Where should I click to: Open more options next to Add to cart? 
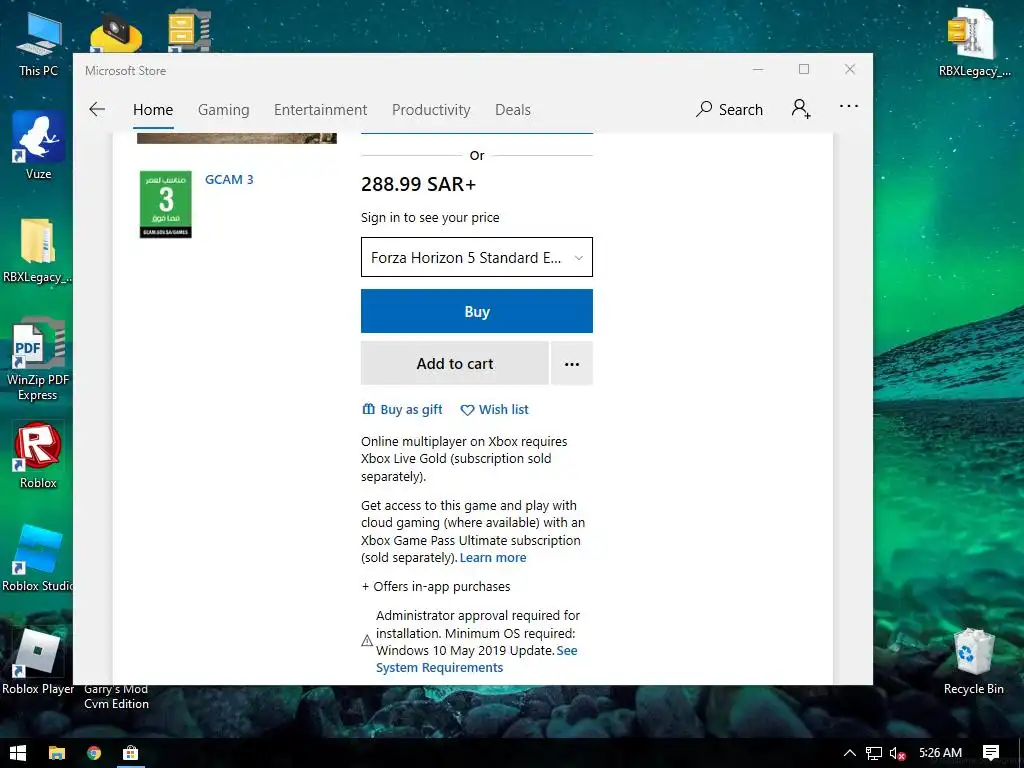571,364
